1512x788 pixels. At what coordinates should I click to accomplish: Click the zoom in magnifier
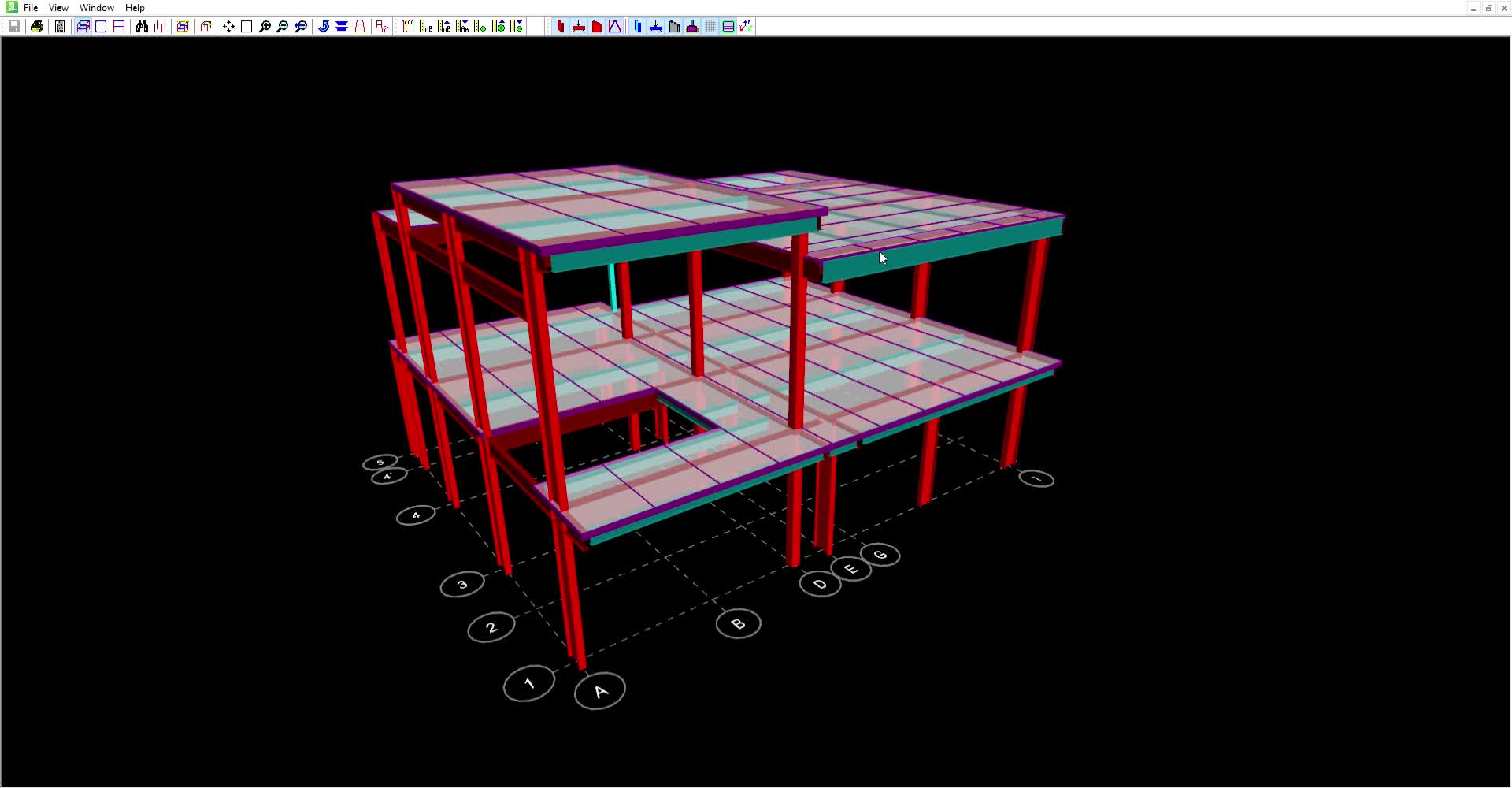click(265, 27)
